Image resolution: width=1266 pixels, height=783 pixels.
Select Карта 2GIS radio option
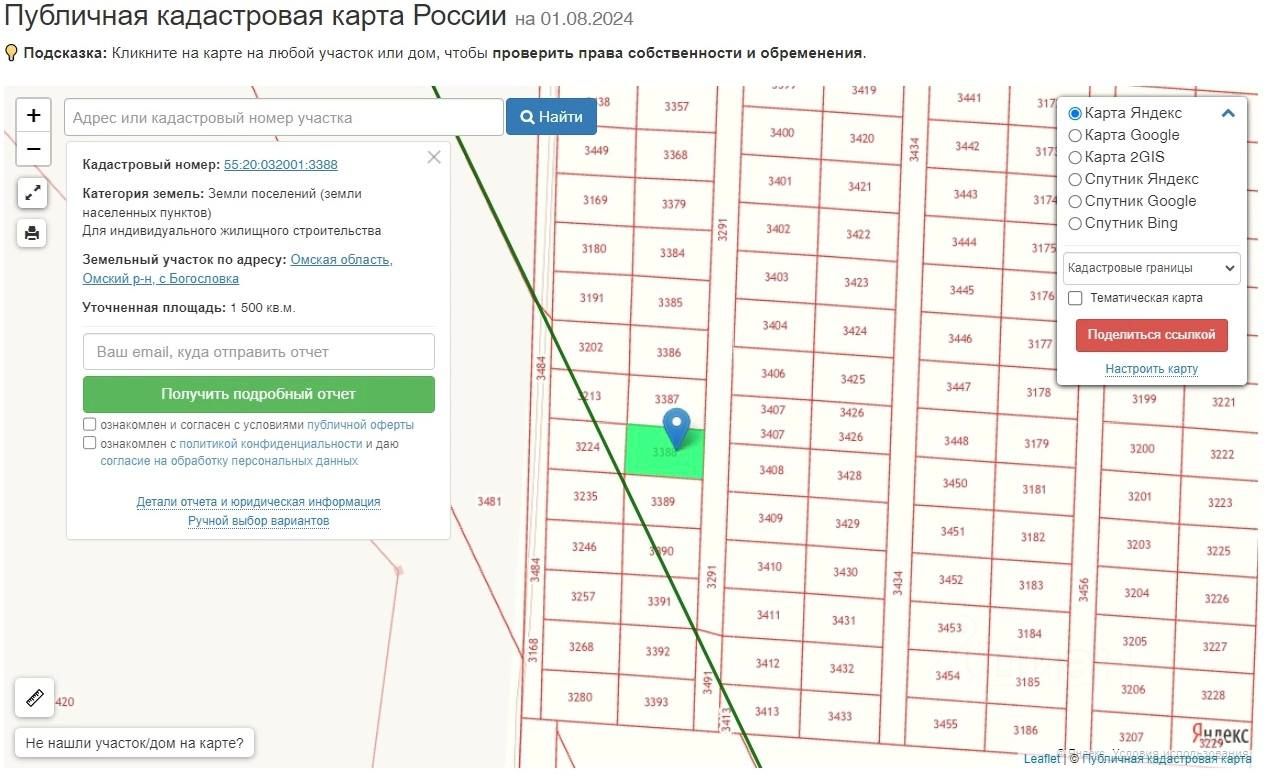click(x=1075, y=157)
